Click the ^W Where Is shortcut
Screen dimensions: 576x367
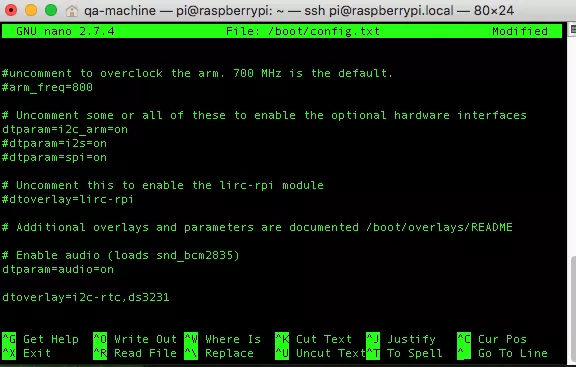coord(223,339)
